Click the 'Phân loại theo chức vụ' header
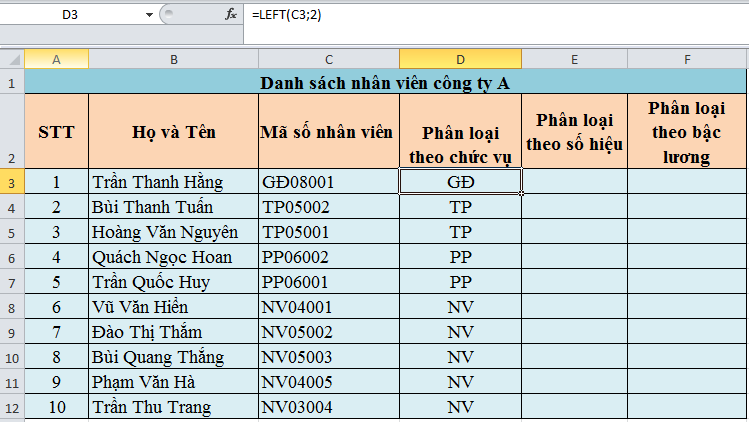The image size is (749, 422). pyautogui.click(x=460, y=131)
